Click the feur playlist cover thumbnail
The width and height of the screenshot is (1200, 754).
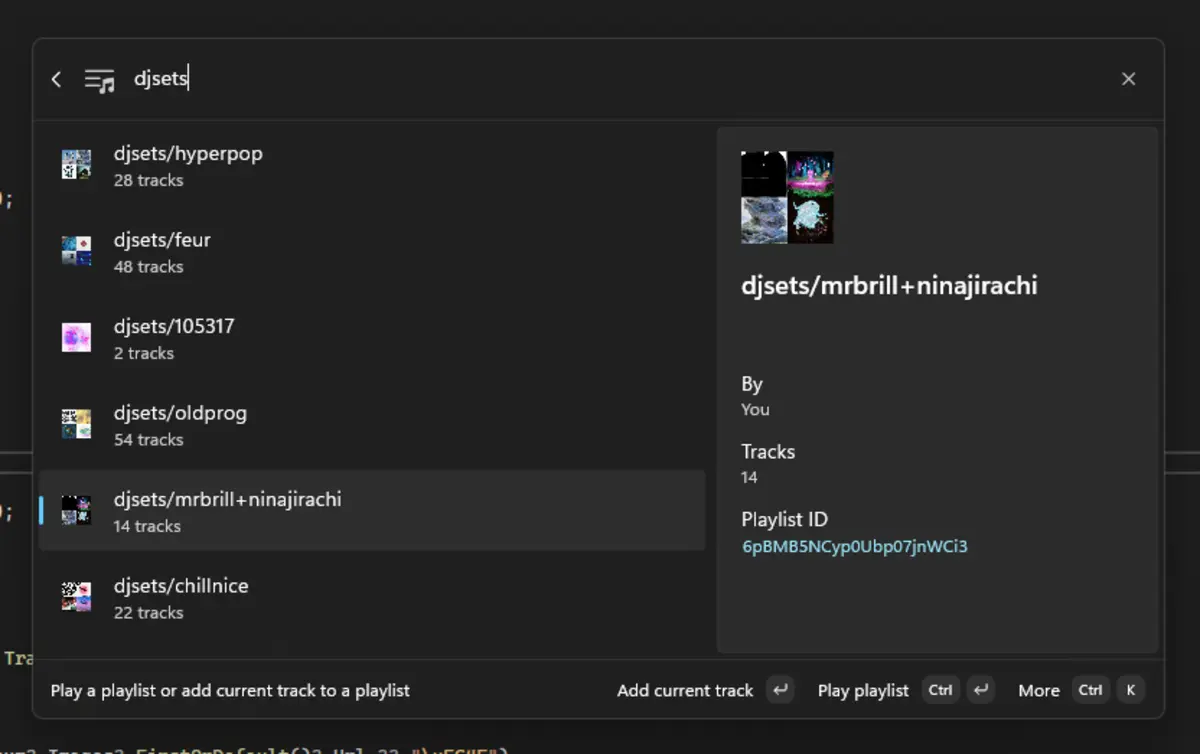(x=76, y=252)
